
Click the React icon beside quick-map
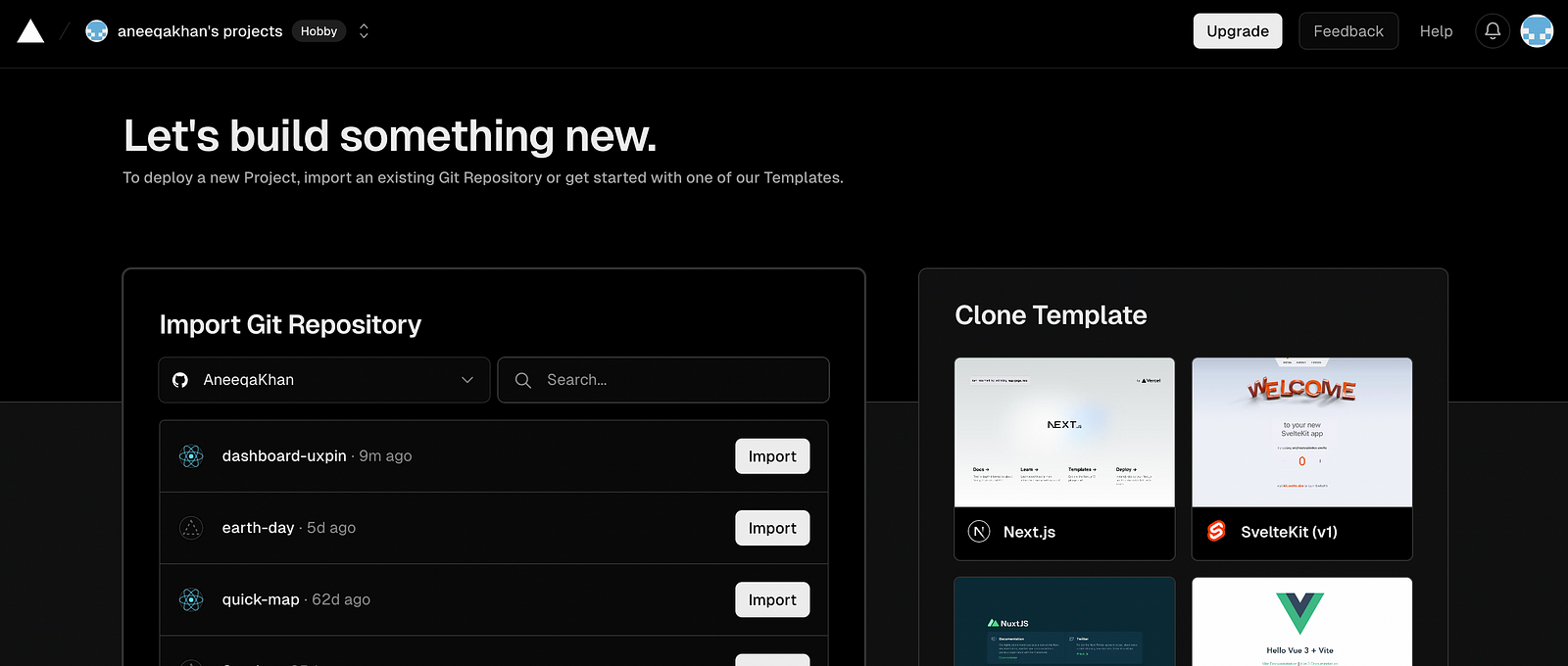(191, 599)
